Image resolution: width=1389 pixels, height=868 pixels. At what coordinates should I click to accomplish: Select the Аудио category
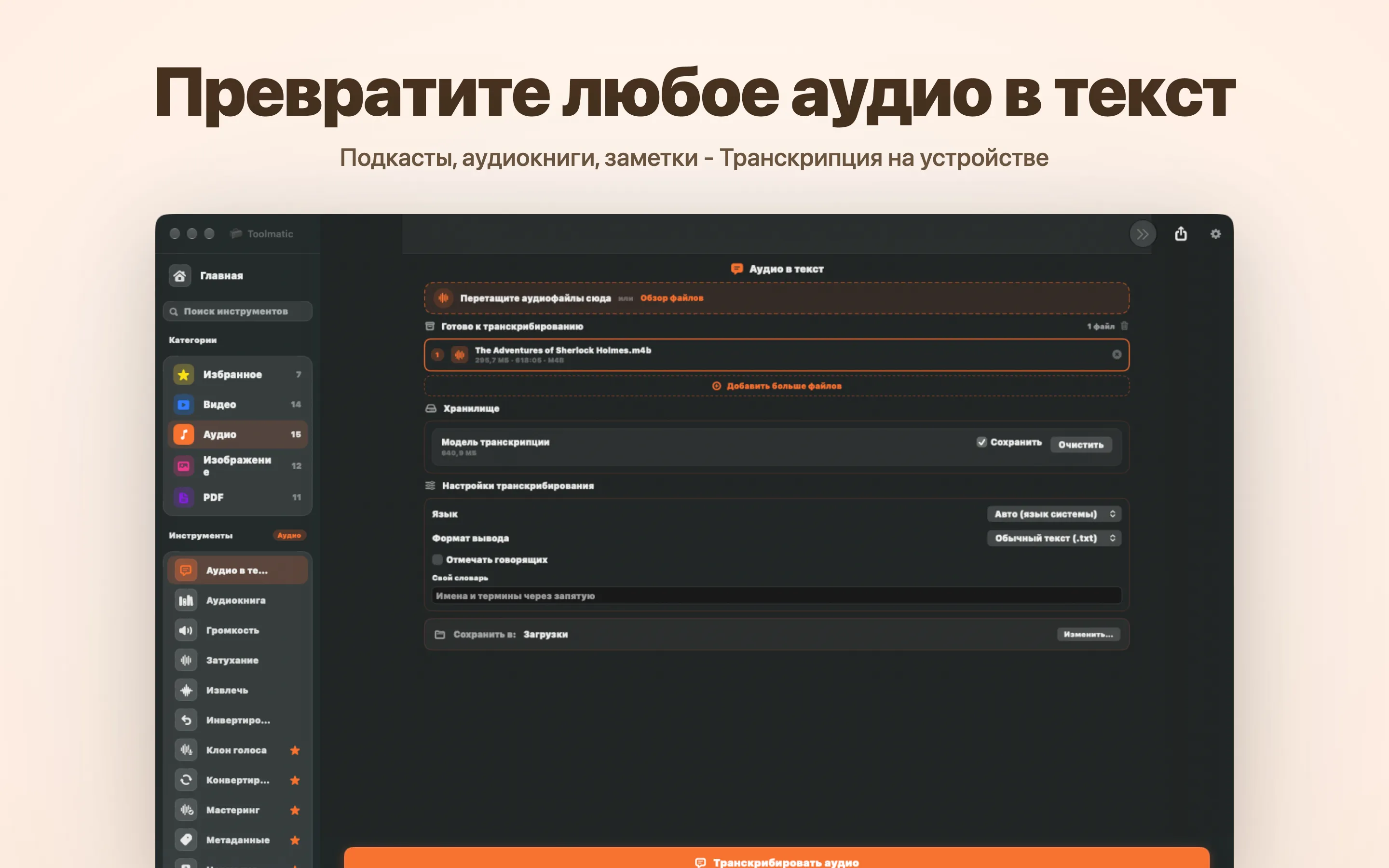[x=238, y=434]
